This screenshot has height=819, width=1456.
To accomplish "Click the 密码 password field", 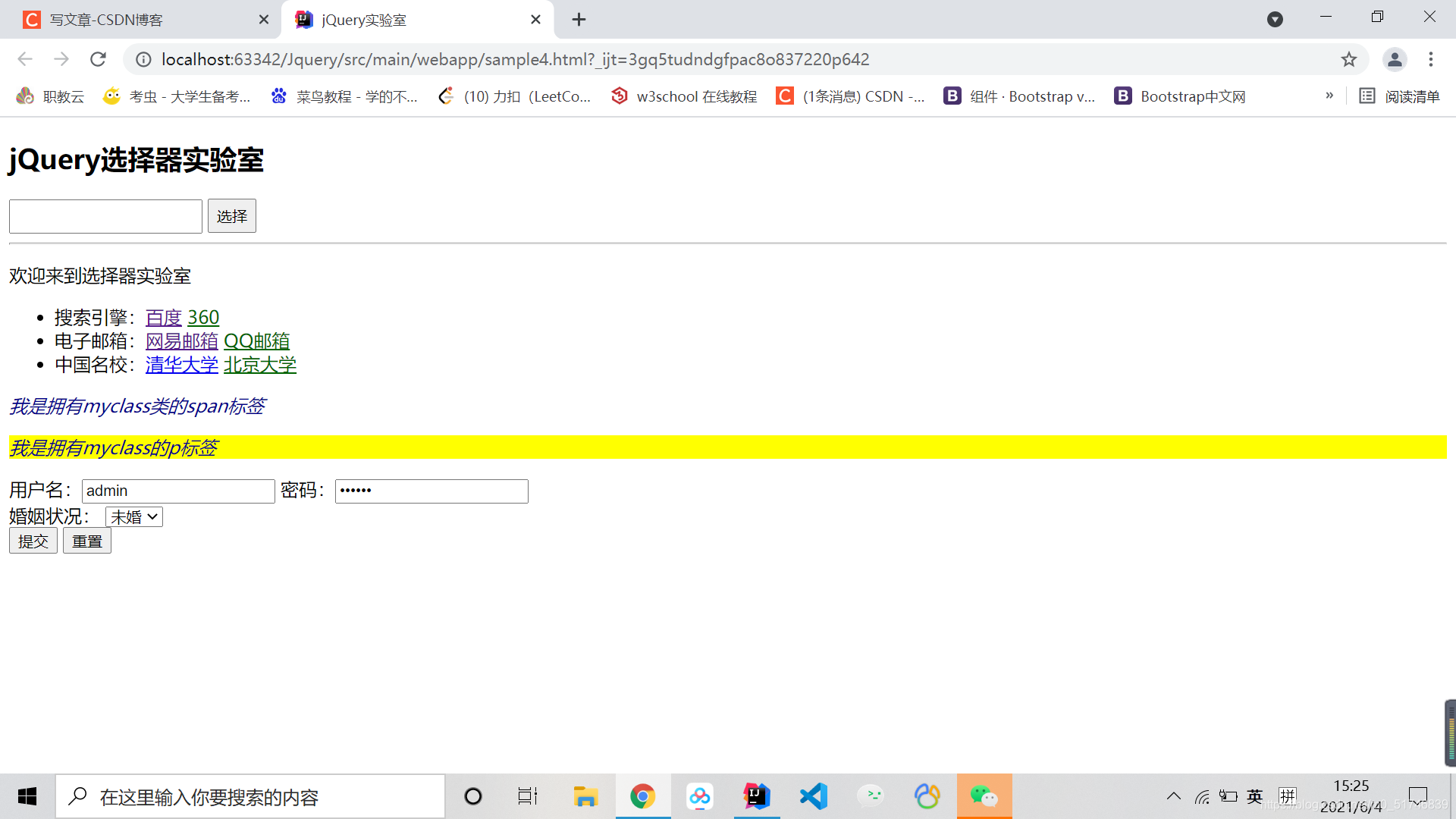I will tap(431, 491).
